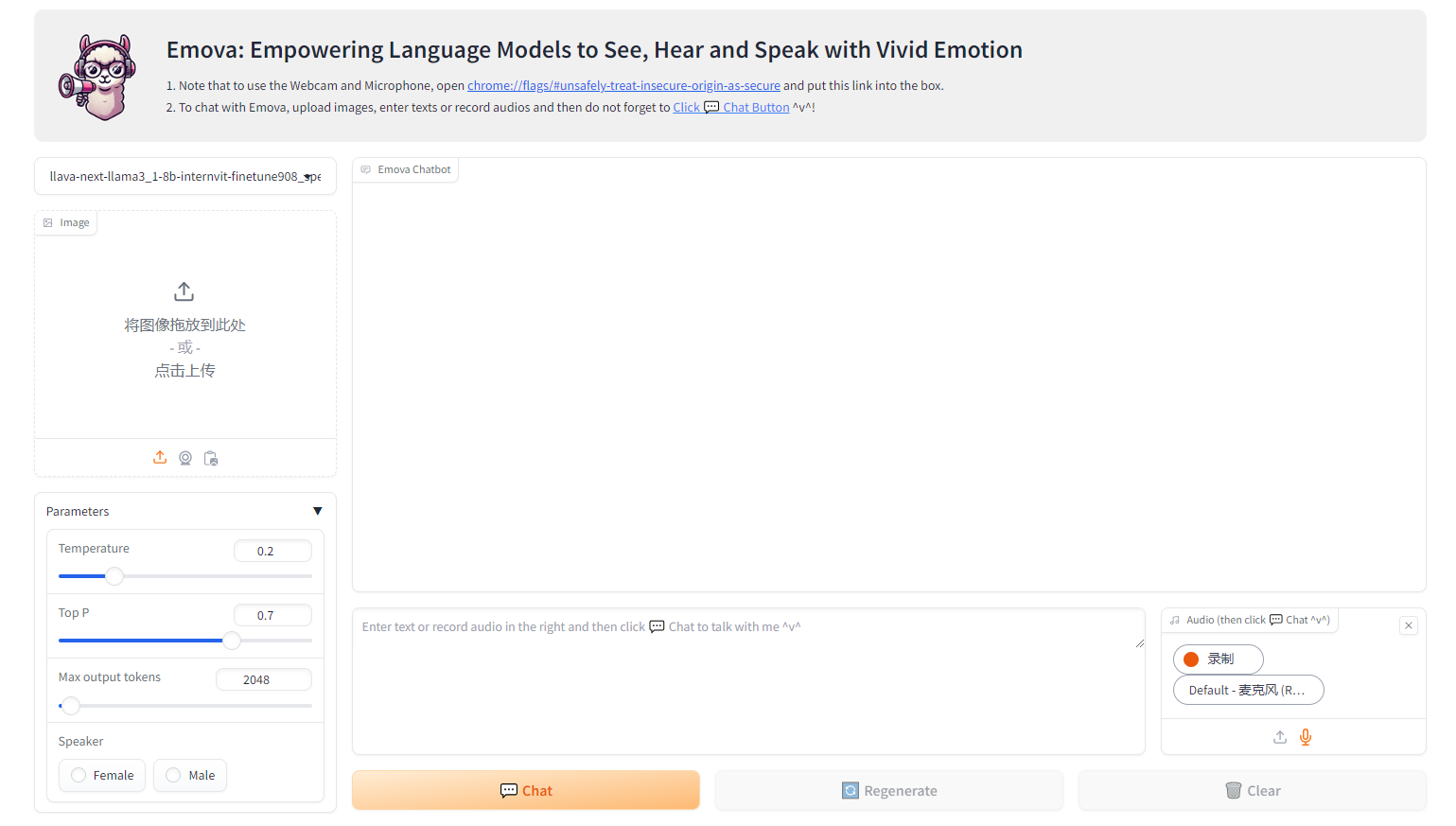Select the paste image from clipboard icon
This screenshot has width=1456, height=826.
pyautogui.click(x=211, y=457)
